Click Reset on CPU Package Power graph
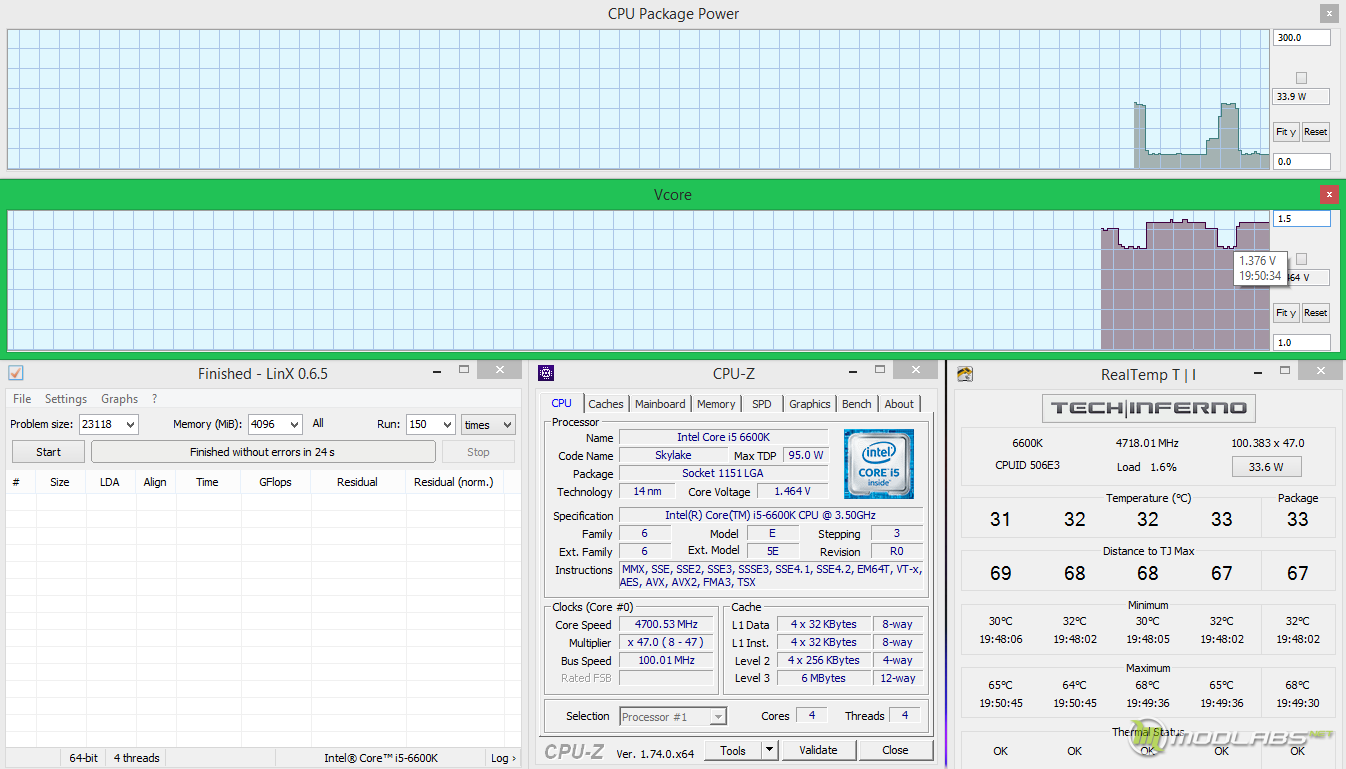The image size is (1346, 769). pyautogui.click(x=1316, y=132)
